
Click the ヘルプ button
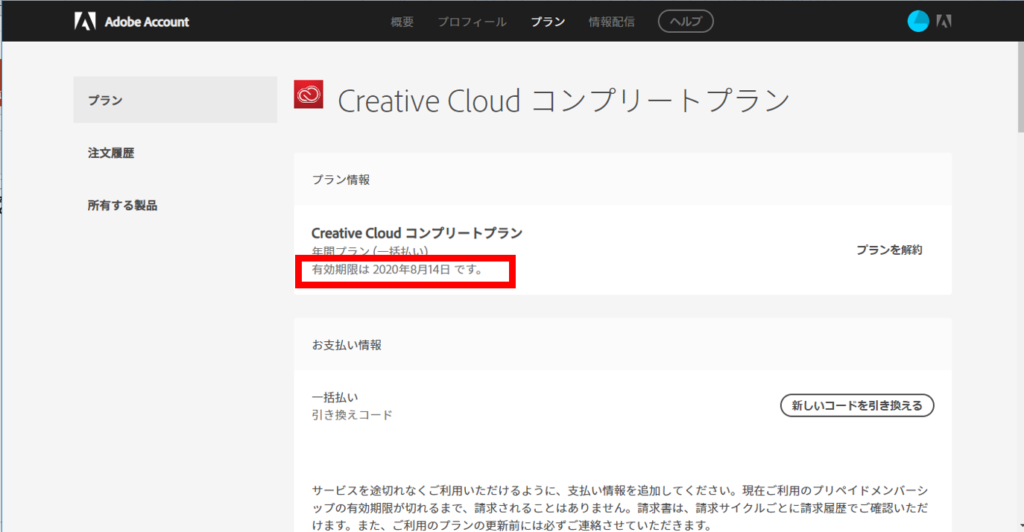point(685,22)
